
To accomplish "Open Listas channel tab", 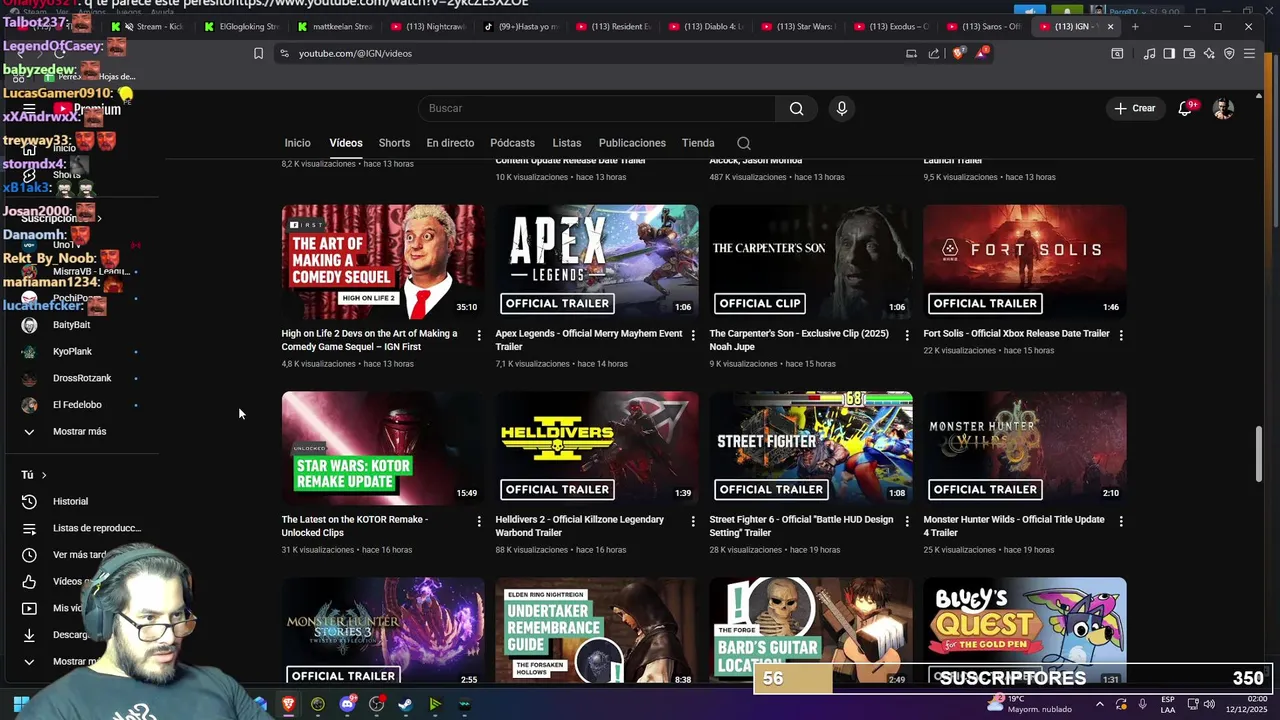I will [x=566, y=143].
